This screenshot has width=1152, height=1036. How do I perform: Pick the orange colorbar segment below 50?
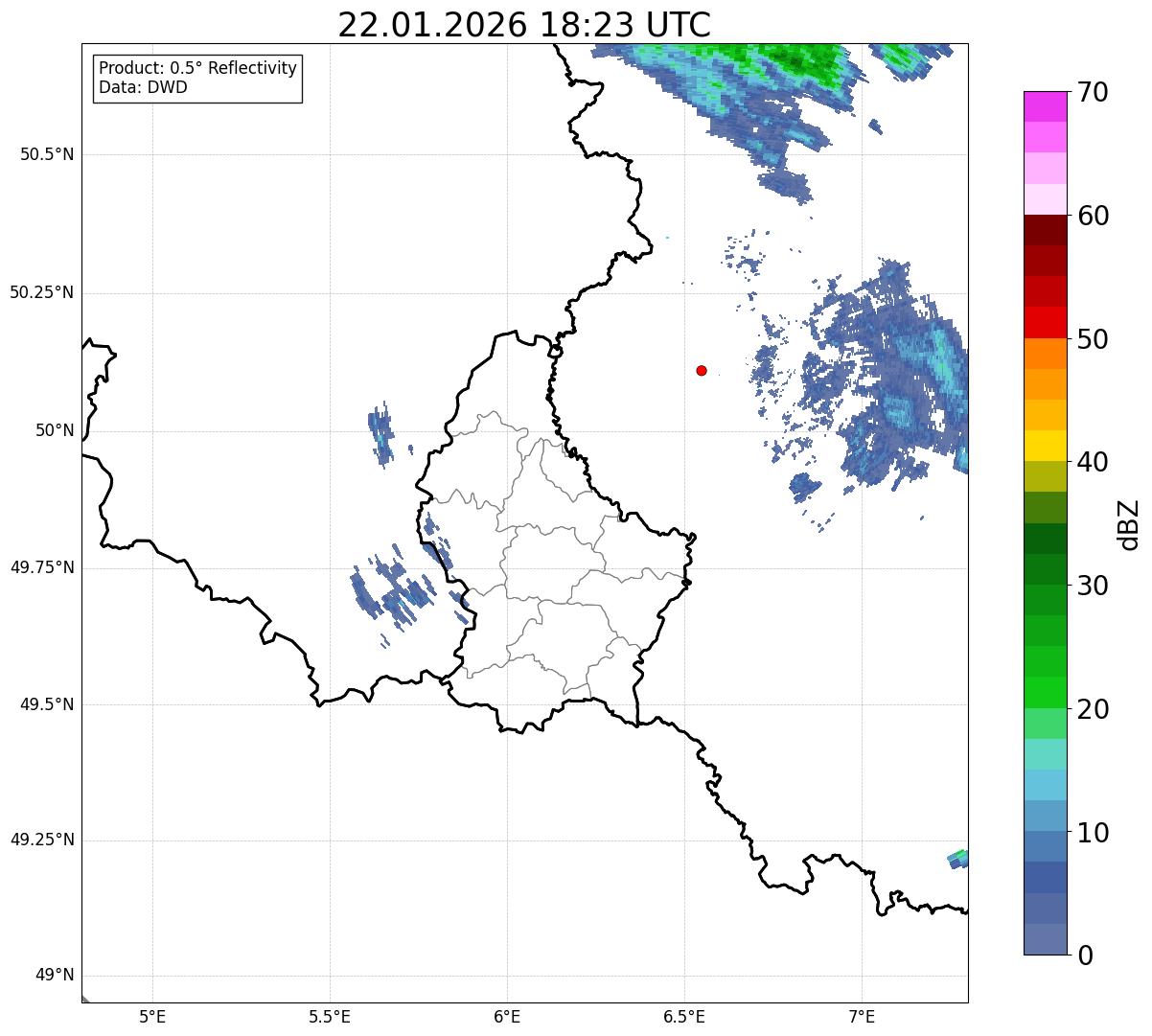pos(1046,354)
